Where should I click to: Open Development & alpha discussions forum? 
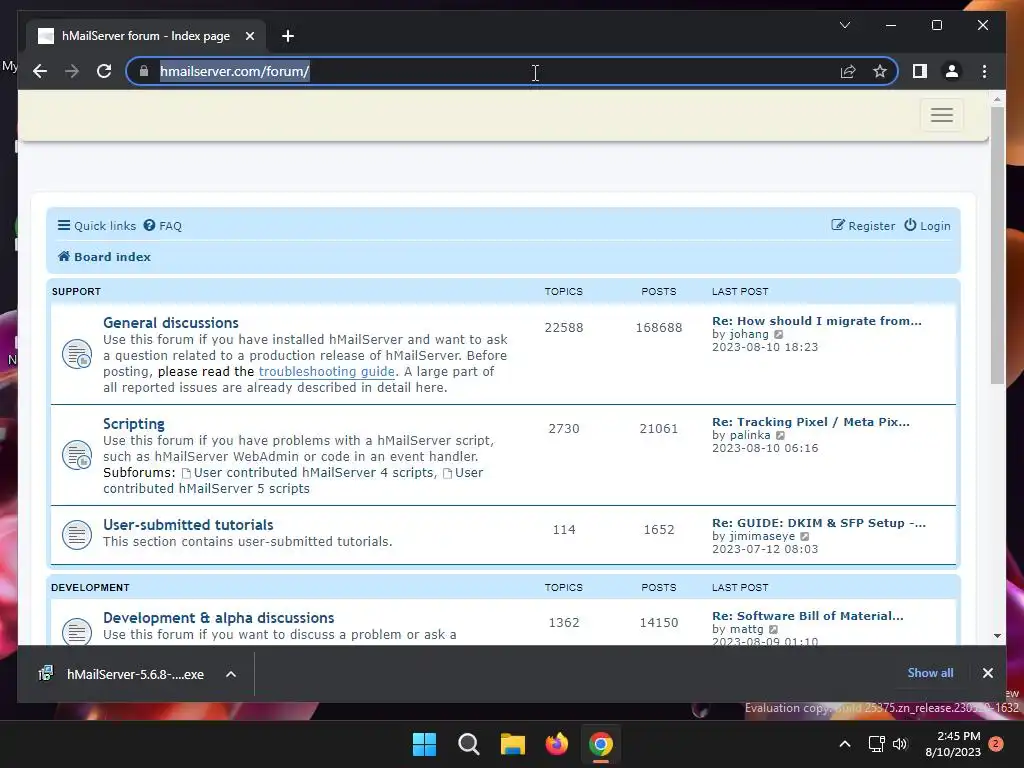tap(218, 618)
